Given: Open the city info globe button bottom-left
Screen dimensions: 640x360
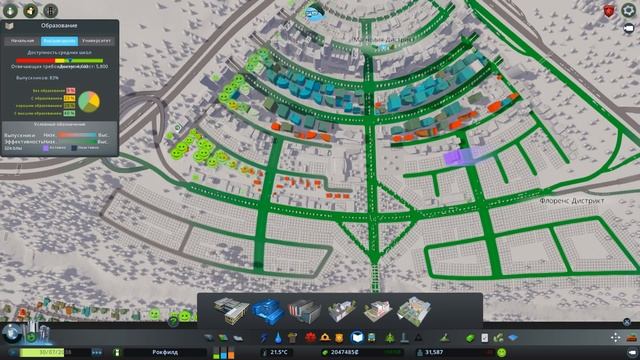Looking at the screenshot, I should (11, 333).
